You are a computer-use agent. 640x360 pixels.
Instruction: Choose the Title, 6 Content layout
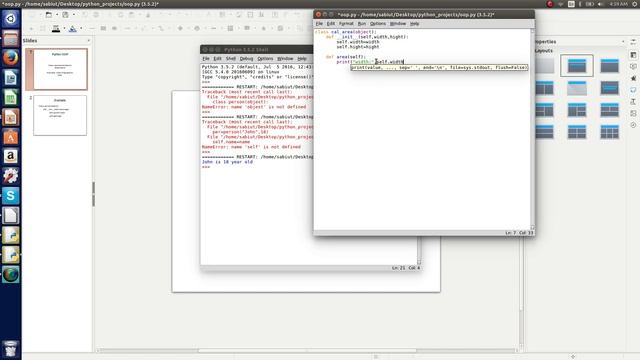[x=609, y=132]
